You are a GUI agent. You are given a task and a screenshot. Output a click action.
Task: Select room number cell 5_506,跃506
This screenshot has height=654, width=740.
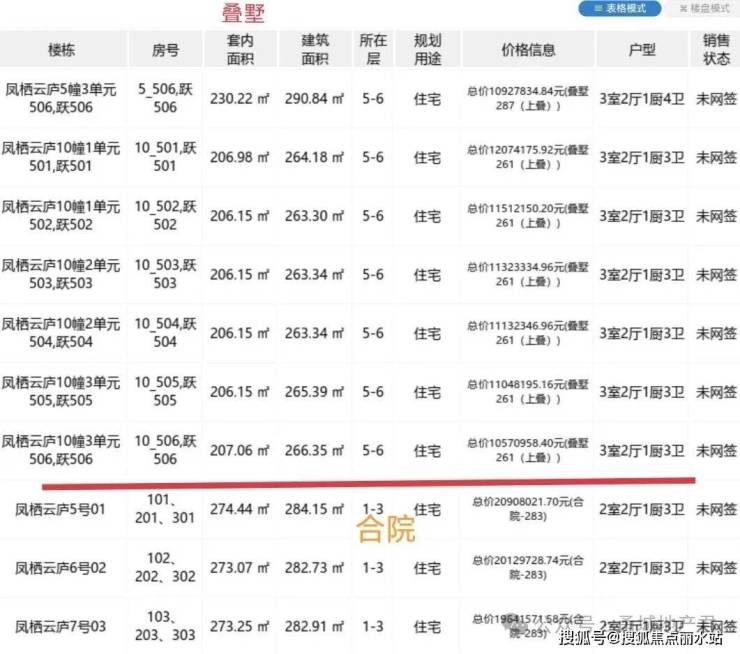[x=165, y=98]
